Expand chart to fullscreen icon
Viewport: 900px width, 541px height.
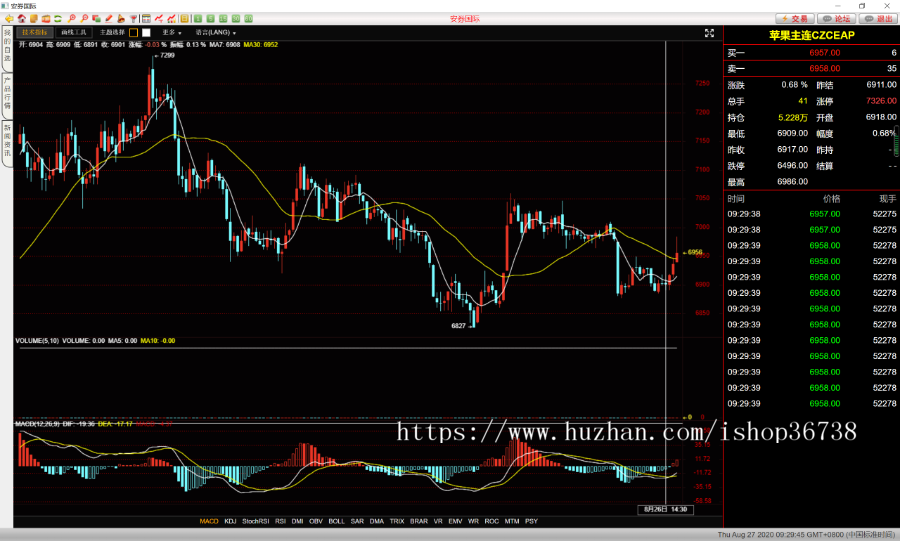point(709,33)
